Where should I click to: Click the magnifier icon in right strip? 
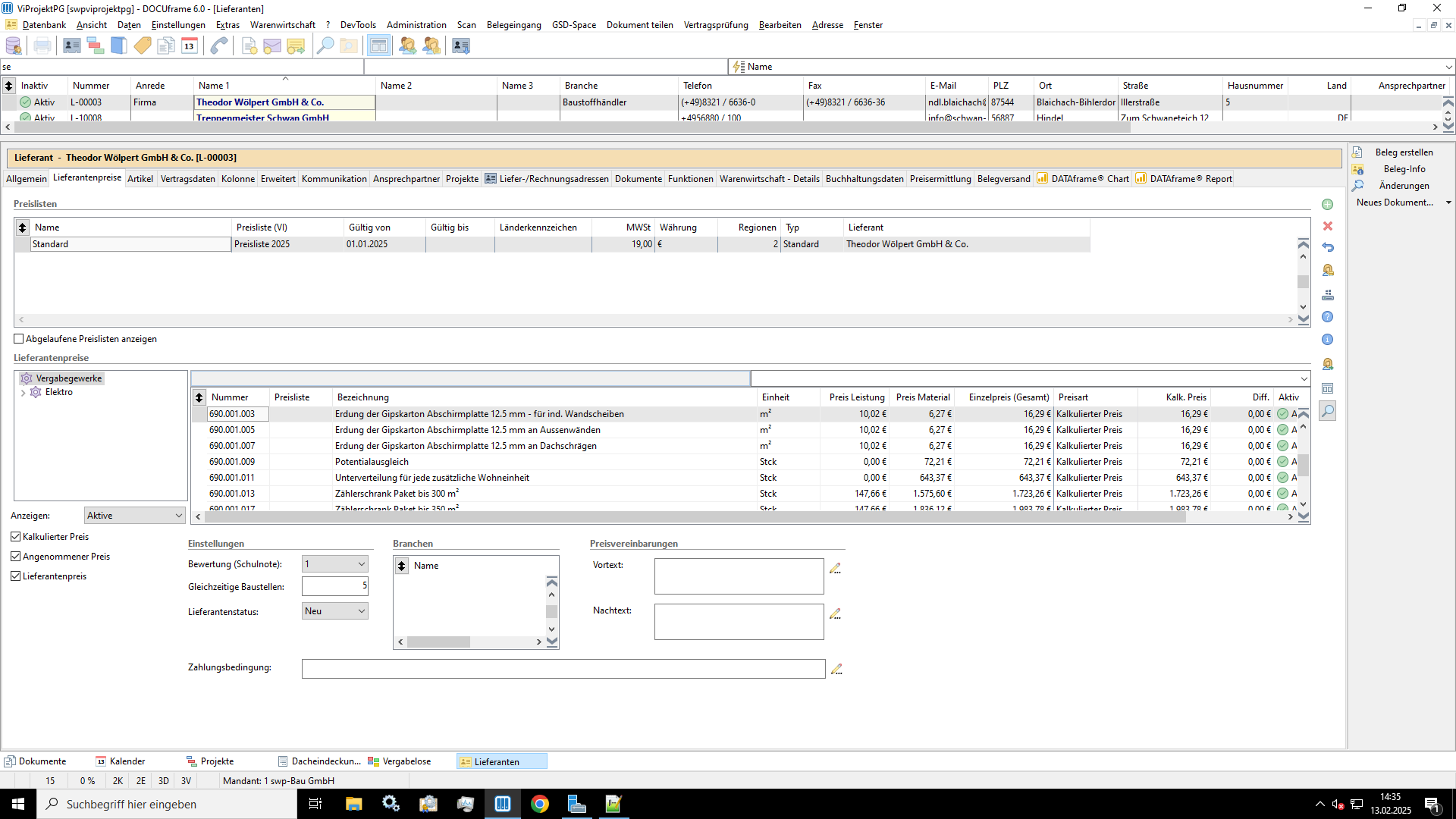pos(1328,411)
